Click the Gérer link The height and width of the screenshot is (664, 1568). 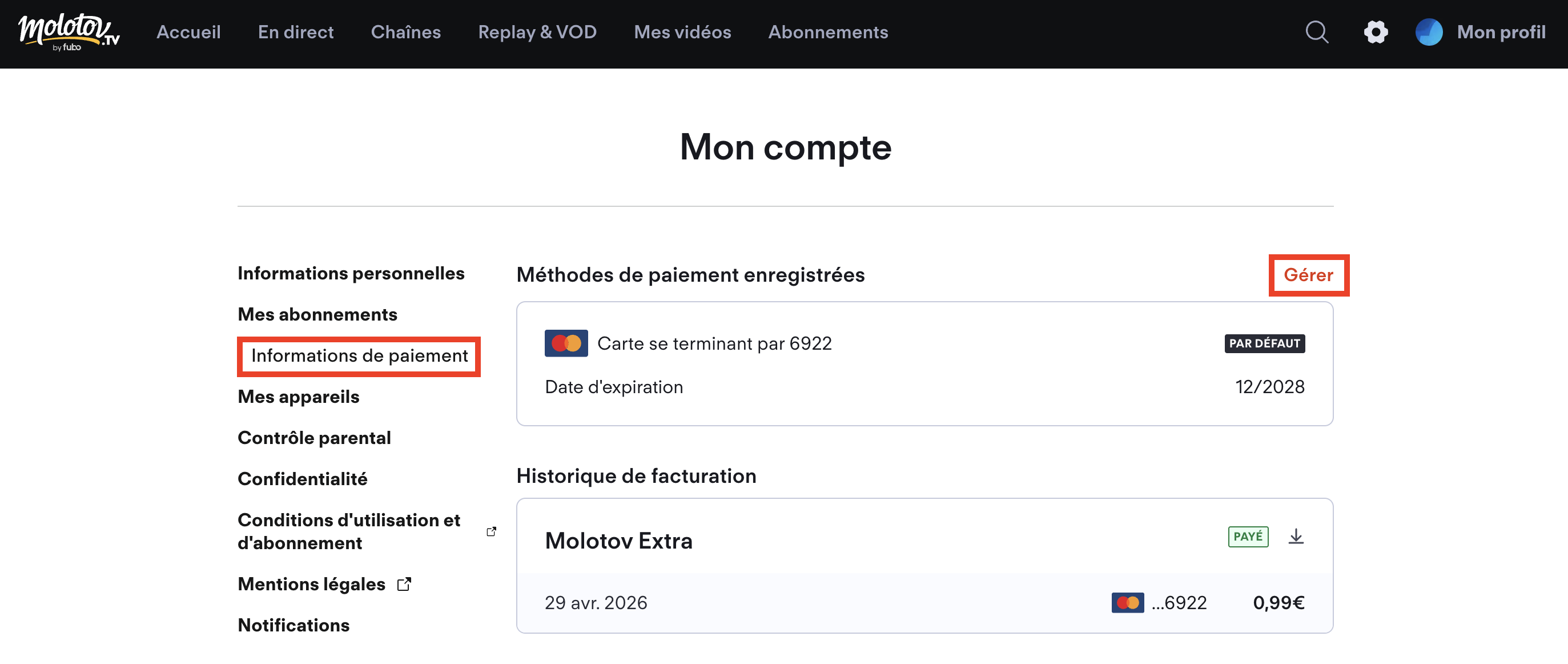(x=1309, y=275)
